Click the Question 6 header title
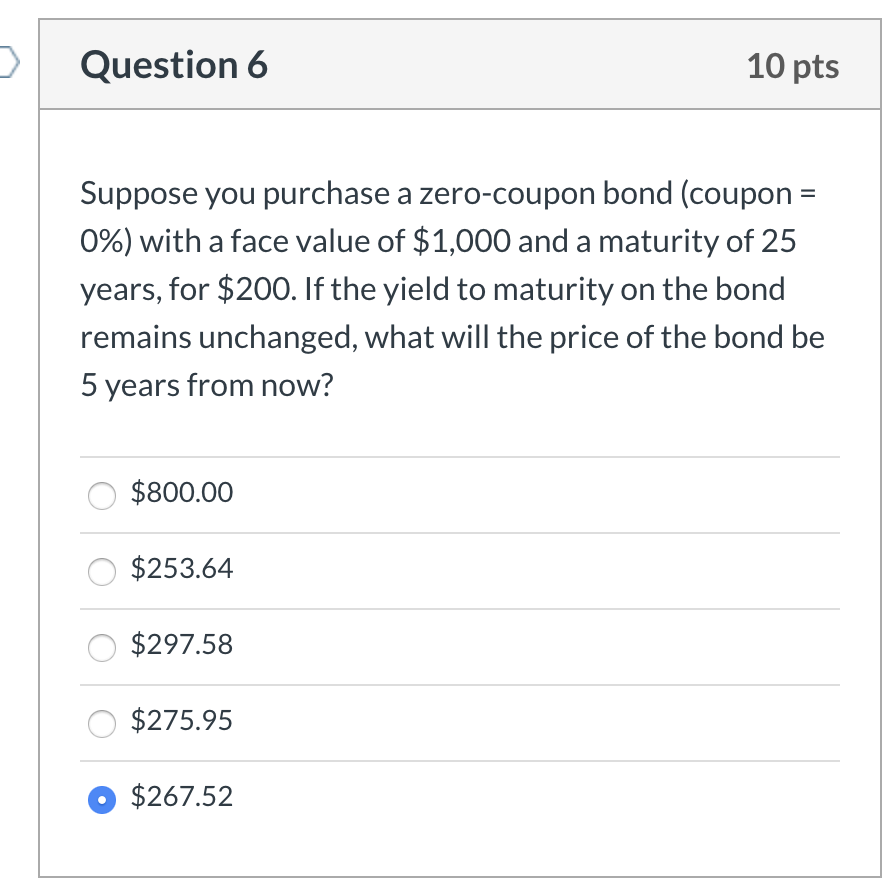The height and width of the screenshot is (878, 894). coord(174,66)
